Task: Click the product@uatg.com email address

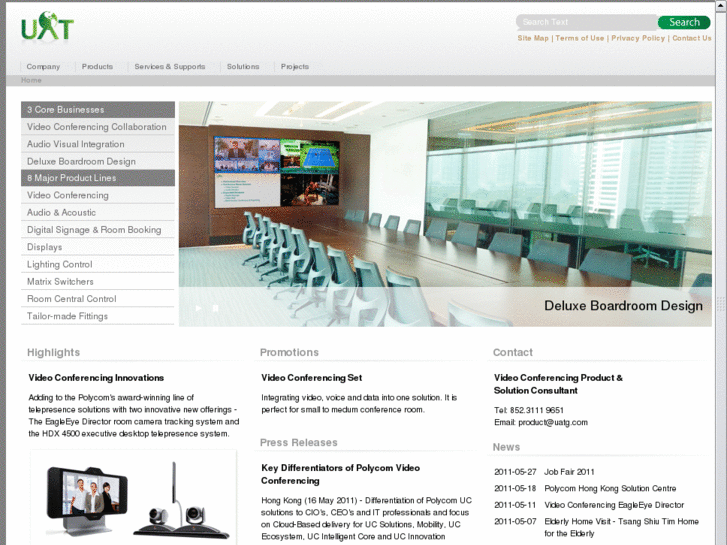Action: (553, 422)
